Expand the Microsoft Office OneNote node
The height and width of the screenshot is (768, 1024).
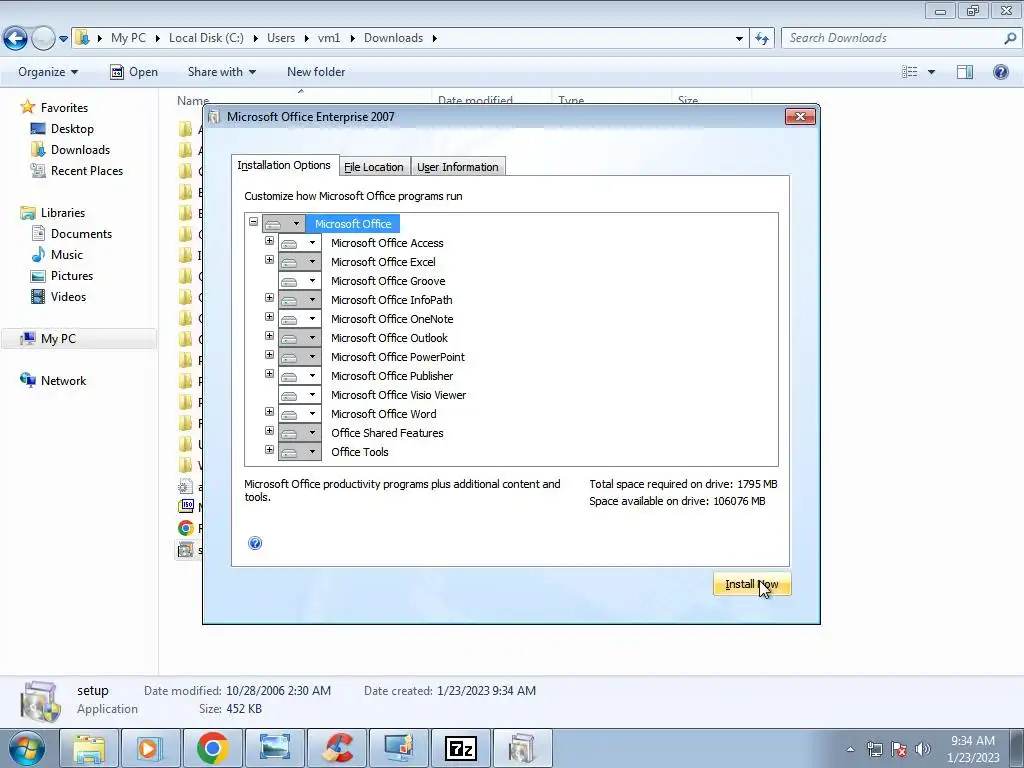(269, 316)
